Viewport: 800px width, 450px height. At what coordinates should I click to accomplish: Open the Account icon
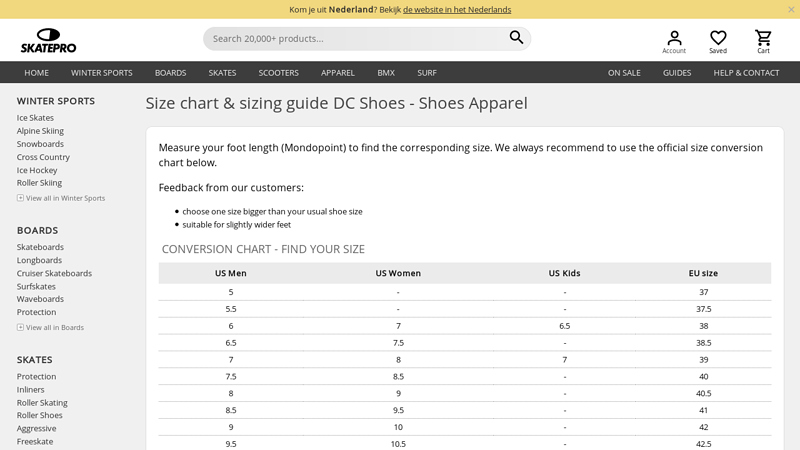click(674, 42)
